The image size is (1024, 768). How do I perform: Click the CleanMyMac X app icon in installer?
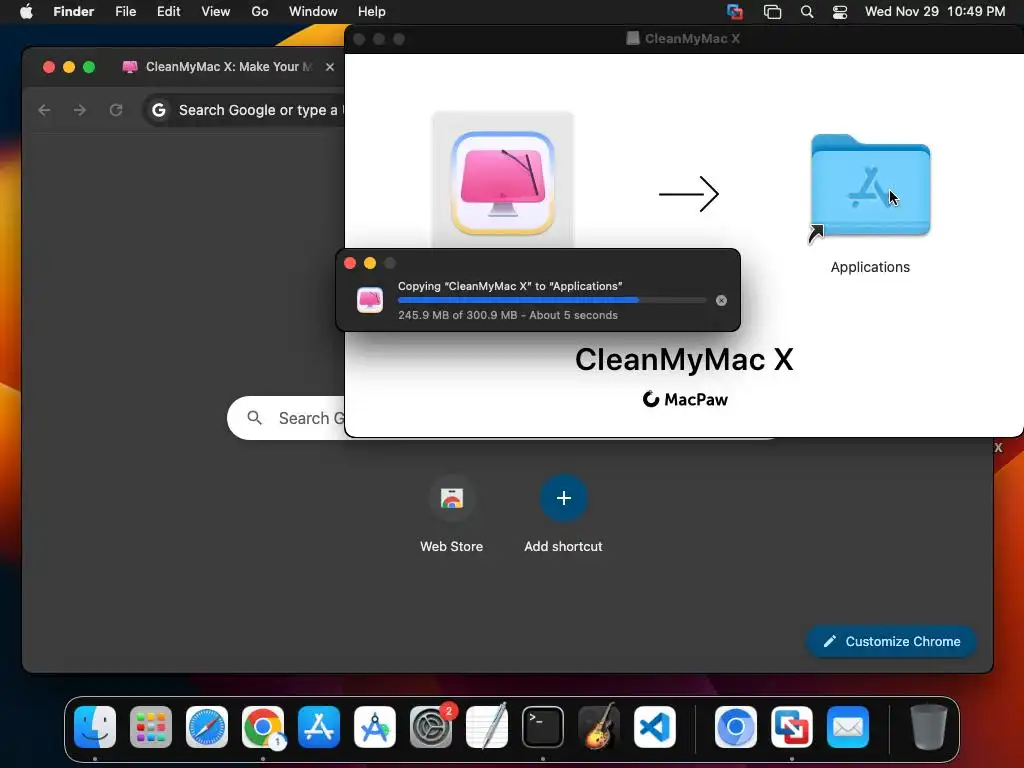point(503,183)
